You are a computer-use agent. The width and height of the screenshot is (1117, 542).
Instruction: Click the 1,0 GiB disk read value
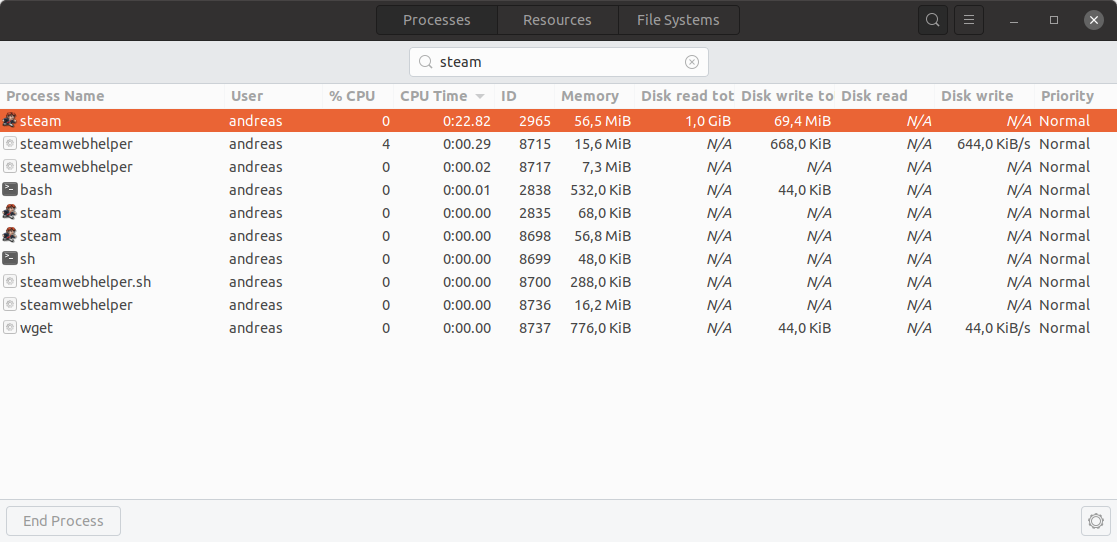click(708, 120)
